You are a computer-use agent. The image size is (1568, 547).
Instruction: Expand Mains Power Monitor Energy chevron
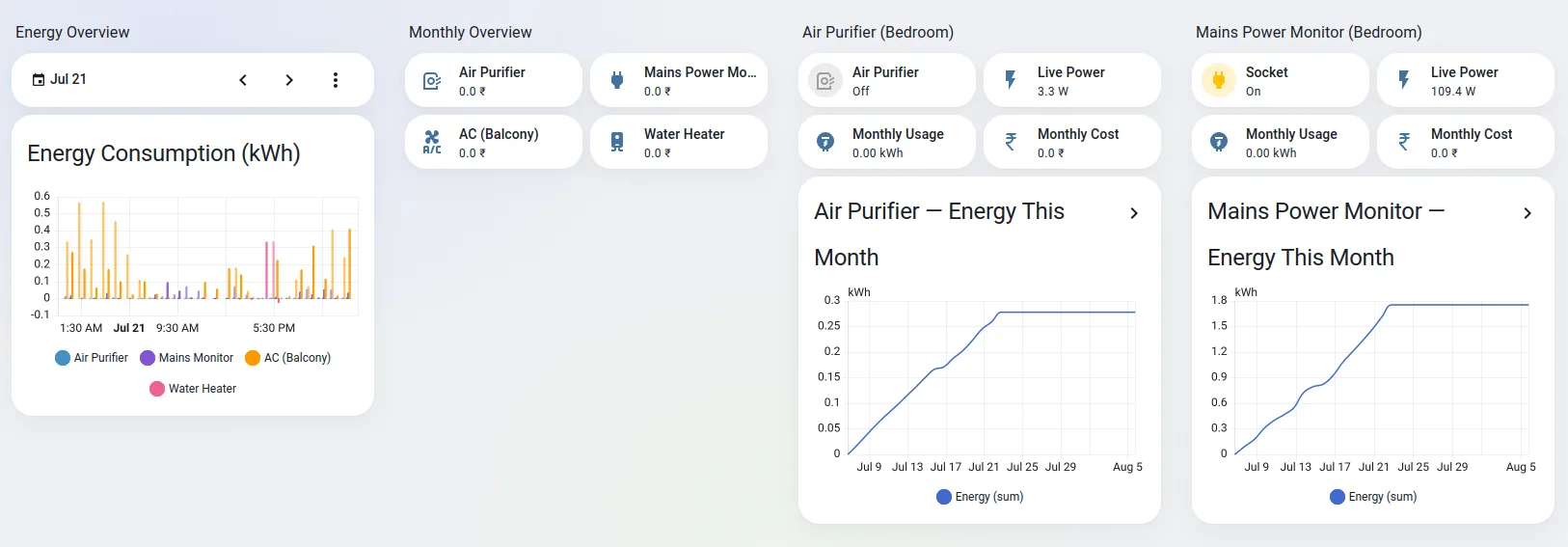1527,213
